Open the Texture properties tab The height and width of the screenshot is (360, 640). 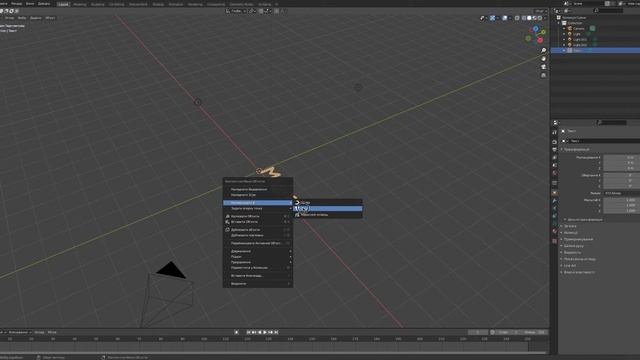coord(554,241)
